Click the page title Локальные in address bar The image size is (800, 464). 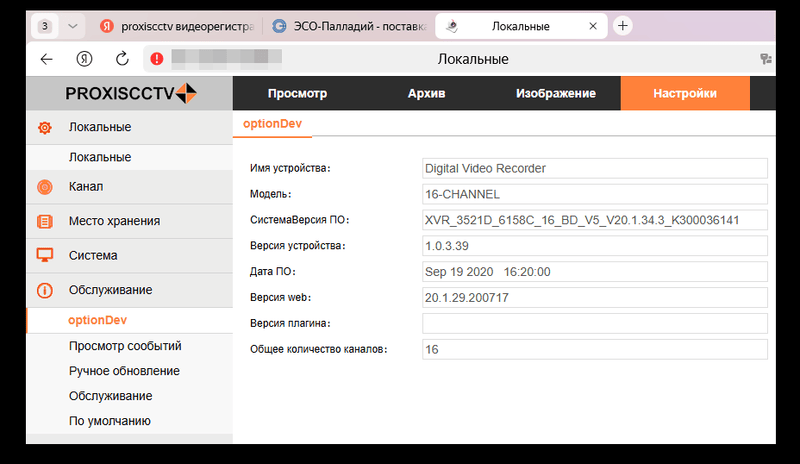(x=473, y=59)
